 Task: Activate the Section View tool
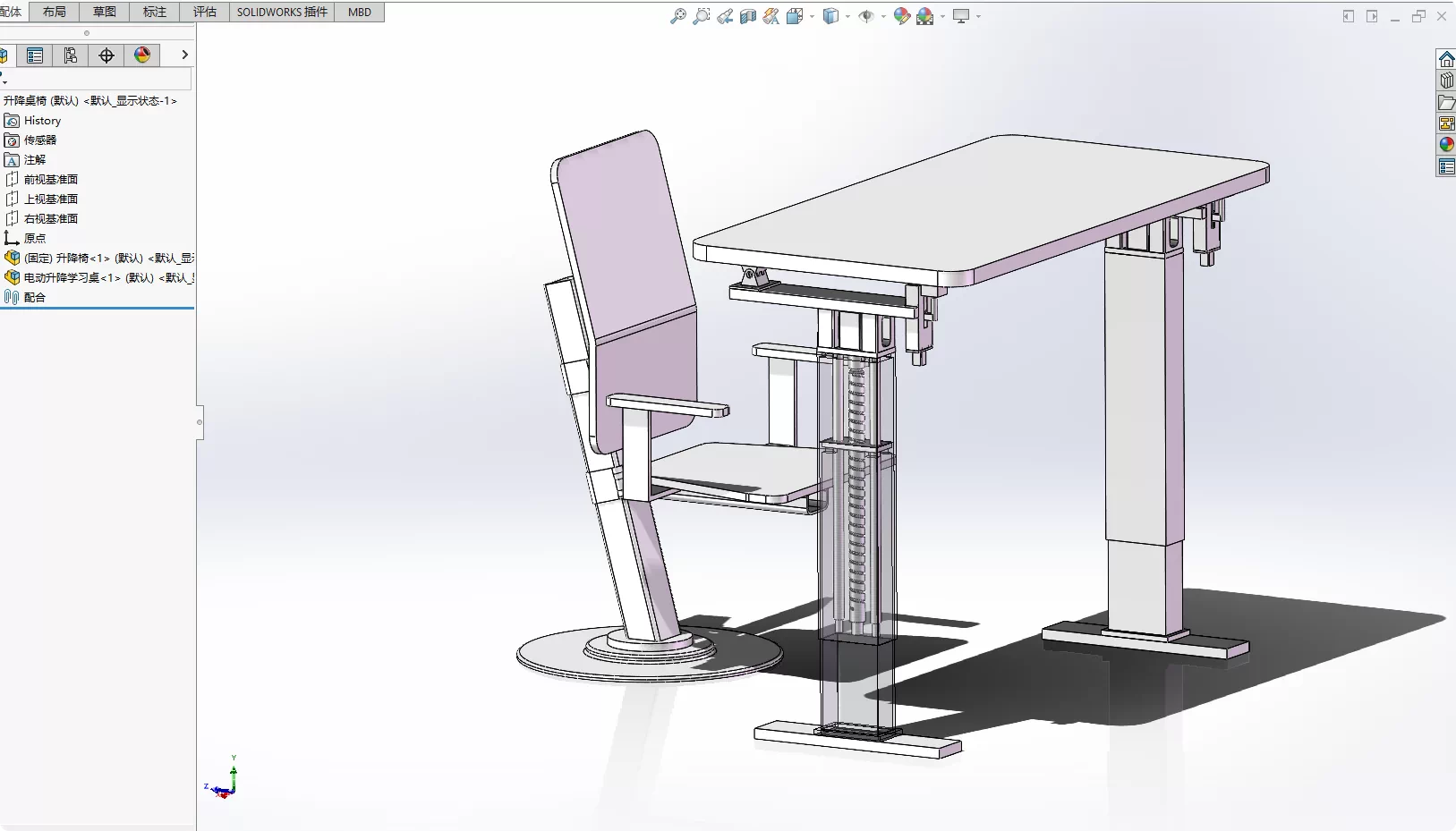coord(747,16)
